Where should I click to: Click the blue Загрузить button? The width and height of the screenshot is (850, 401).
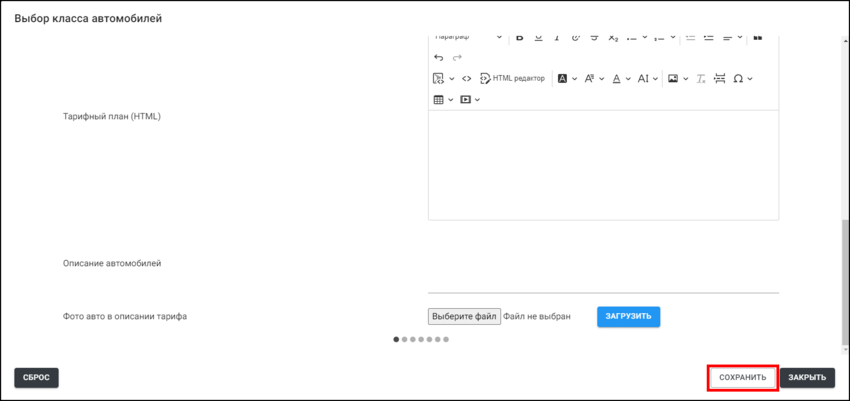click(628, 316)
